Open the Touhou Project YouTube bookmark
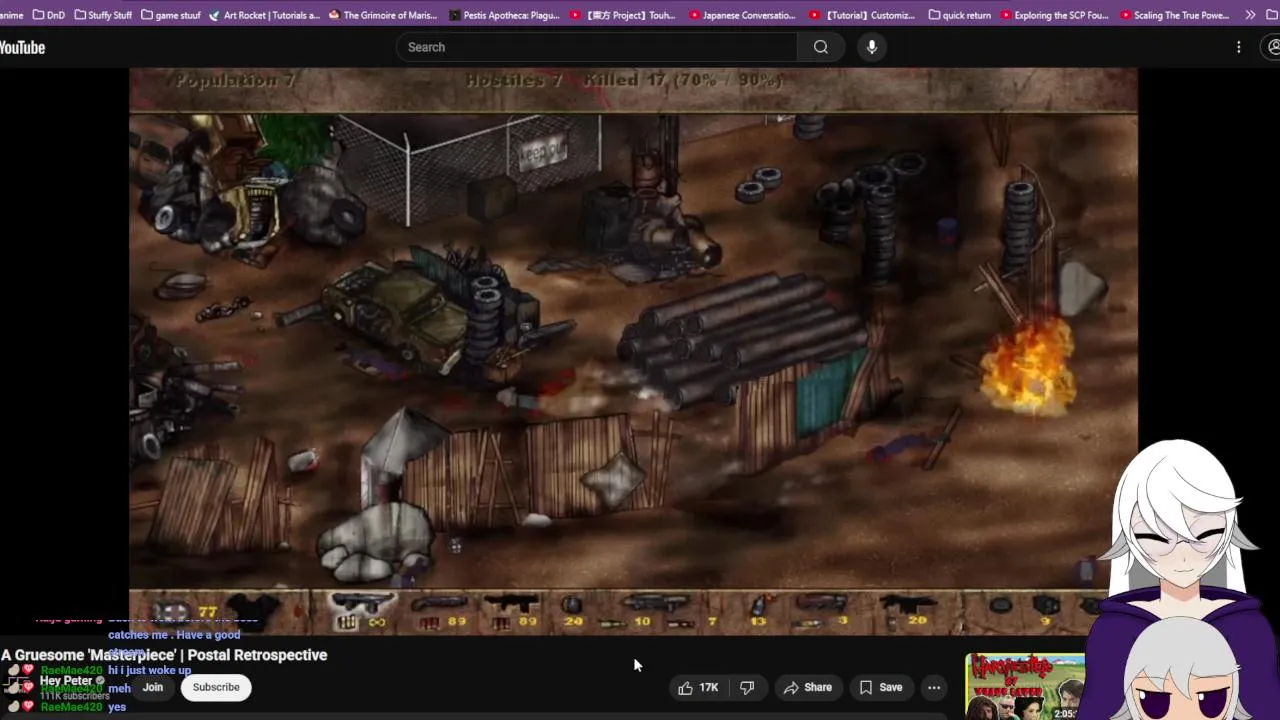The height and width of the screenshot is (720, 1280). click(623, 15)
